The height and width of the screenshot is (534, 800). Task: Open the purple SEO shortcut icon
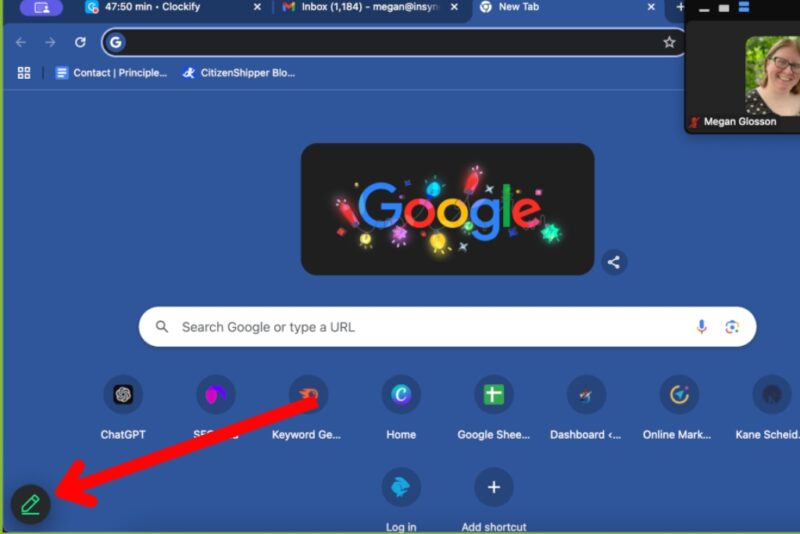pos(216,394)
